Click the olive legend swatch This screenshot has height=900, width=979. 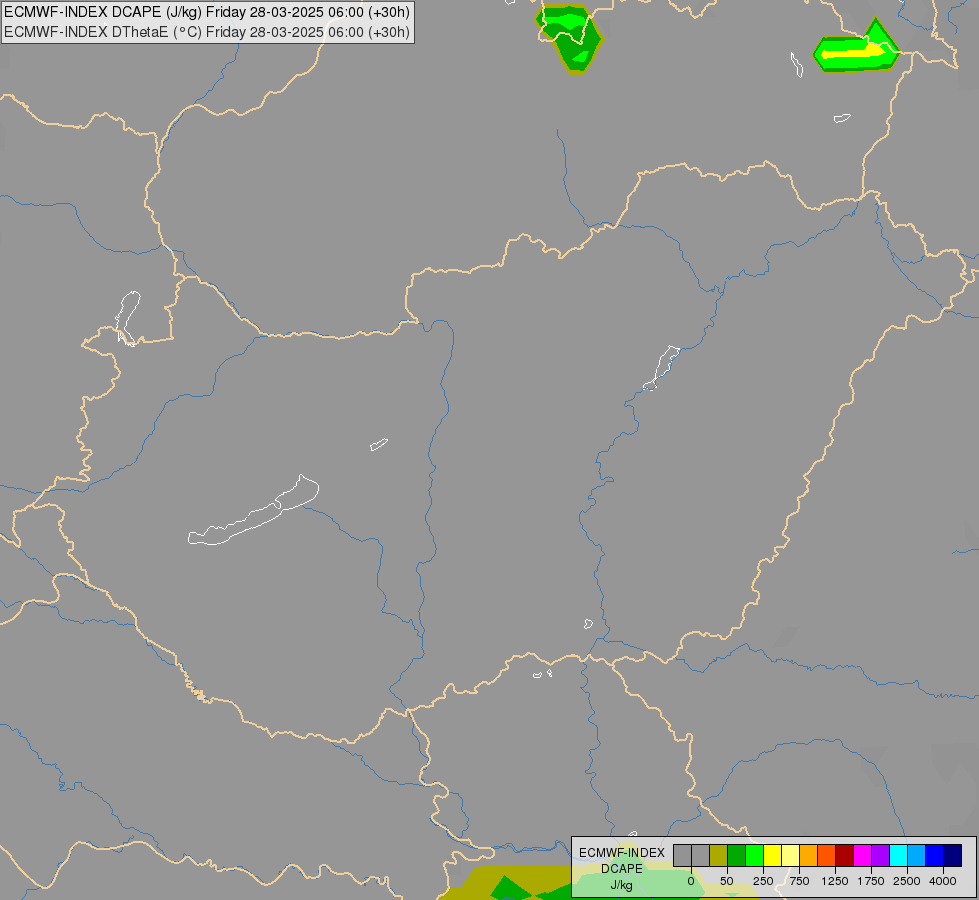pos(718,855)
